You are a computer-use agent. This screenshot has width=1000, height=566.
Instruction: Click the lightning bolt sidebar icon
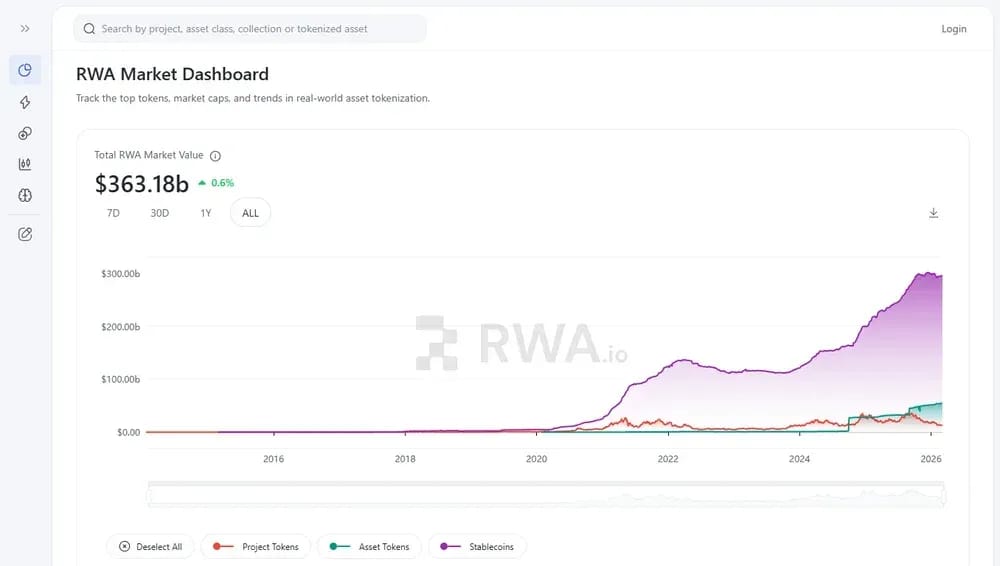pos(25,102)
